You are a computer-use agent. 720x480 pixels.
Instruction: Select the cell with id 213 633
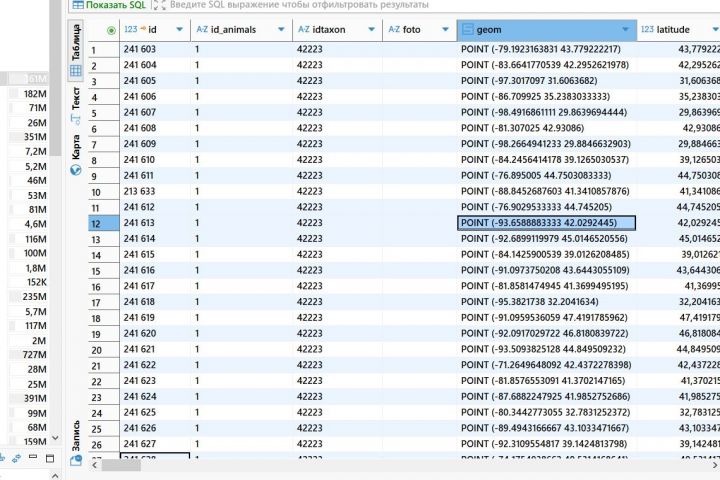[x=155, y=191]
